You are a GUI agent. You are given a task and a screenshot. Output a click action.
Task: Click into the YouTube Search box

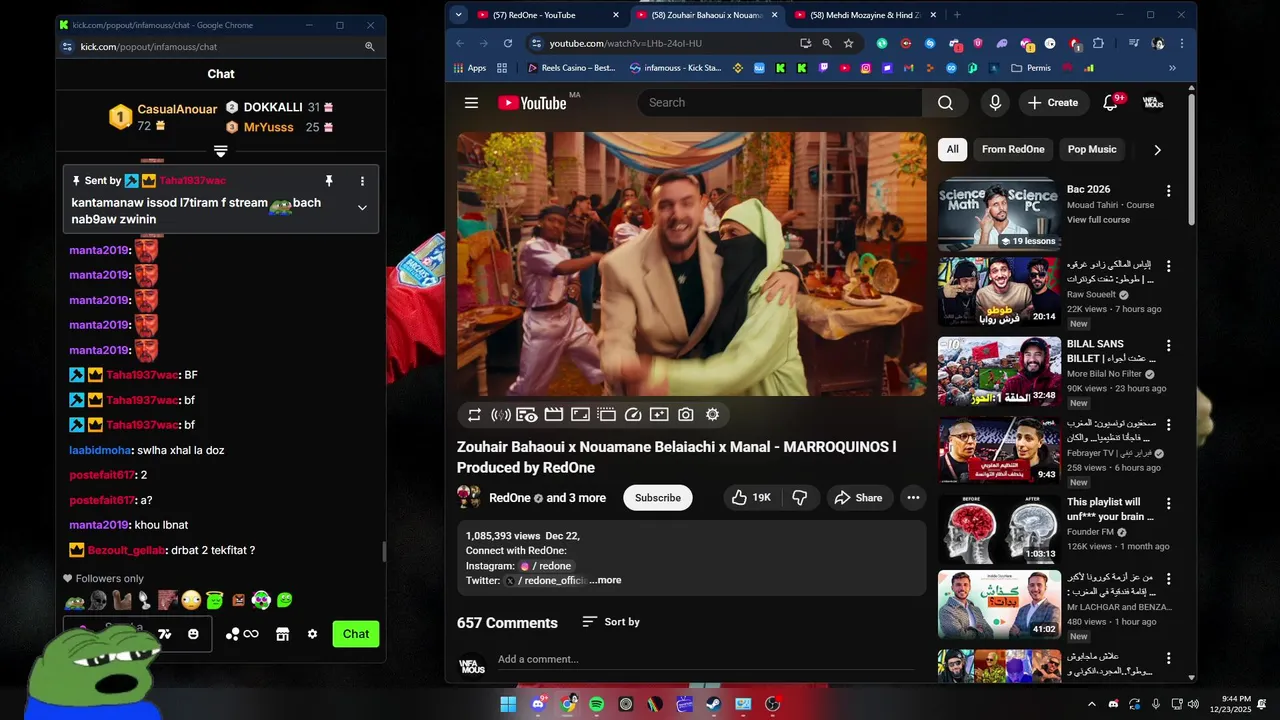pos(780,103)
